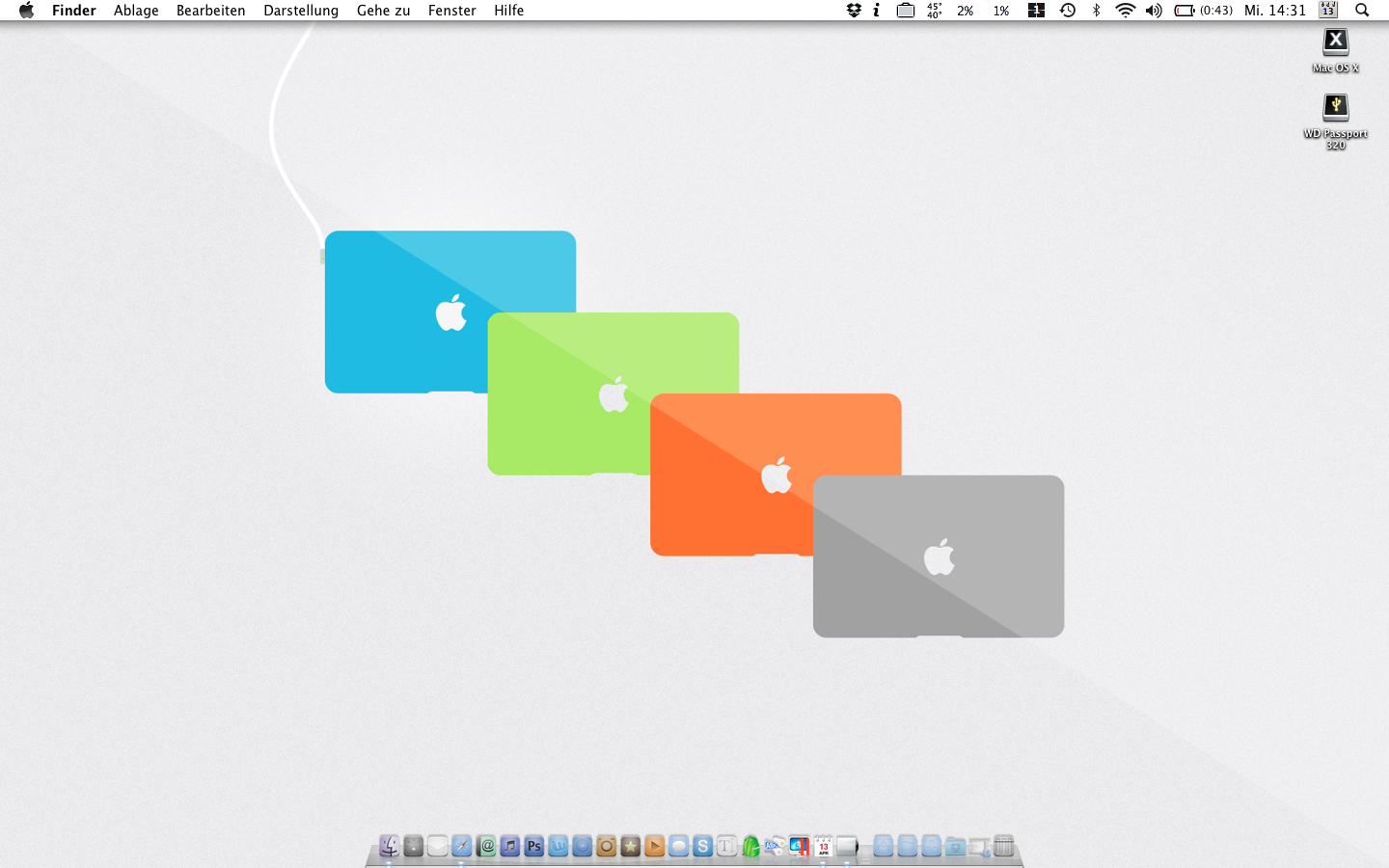
Task: Open the Applications stack in Dock
Action: click(x=884, y=846)
